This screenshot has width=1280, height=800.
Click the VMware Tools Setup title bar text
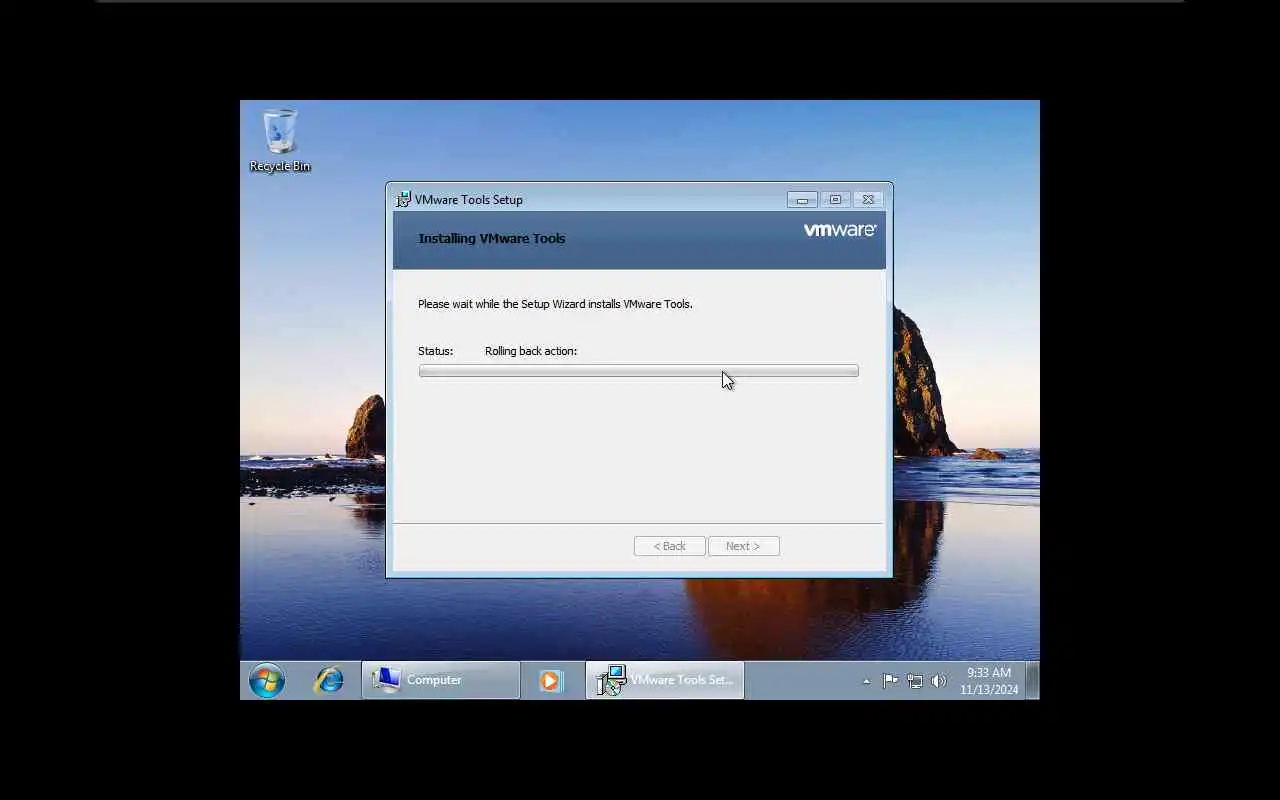tap(469, 199)
